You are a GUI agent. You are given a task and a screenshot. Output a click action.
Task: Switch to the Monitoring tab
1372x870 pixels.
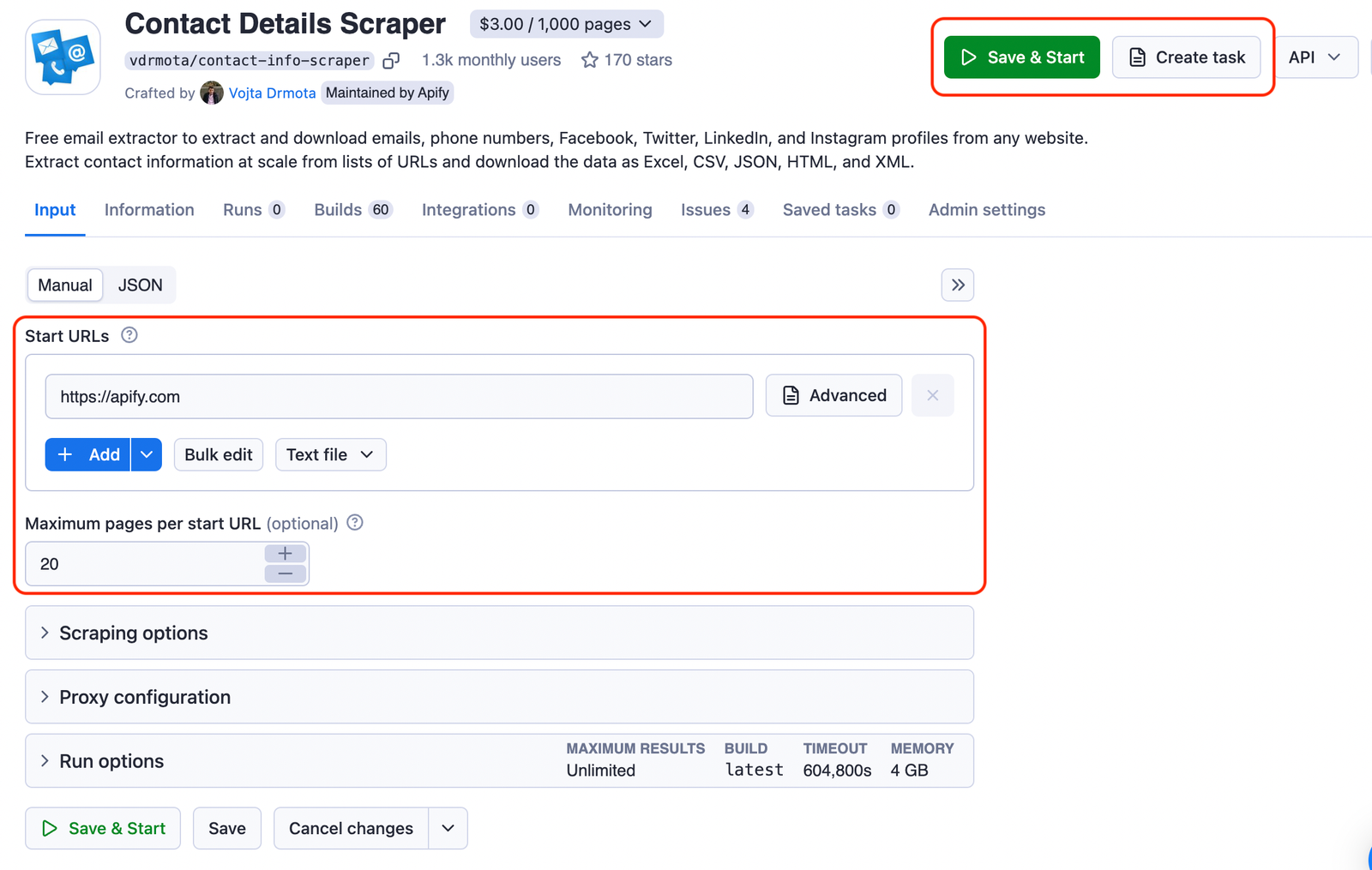tap(609, 209)
